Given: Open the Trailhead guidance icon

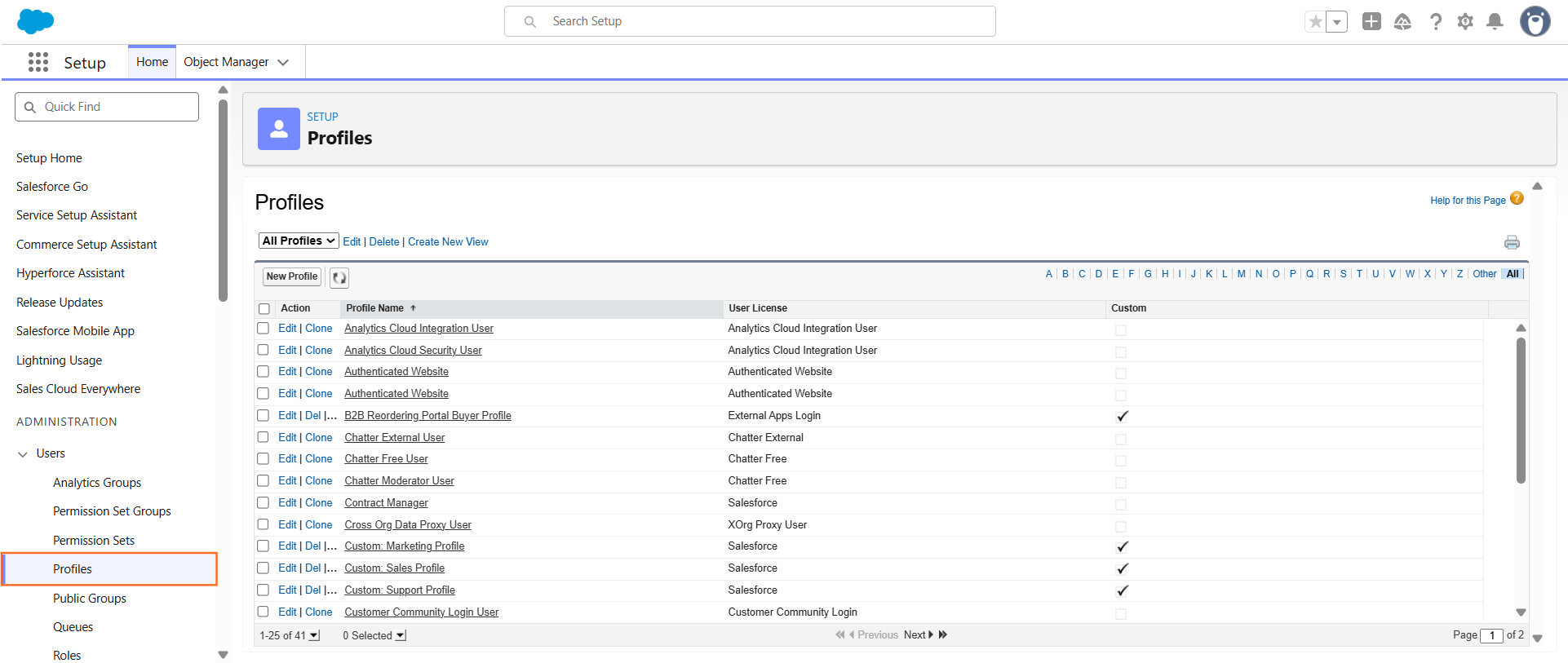Looking at the screenshot, I should tap(1402, 22).
